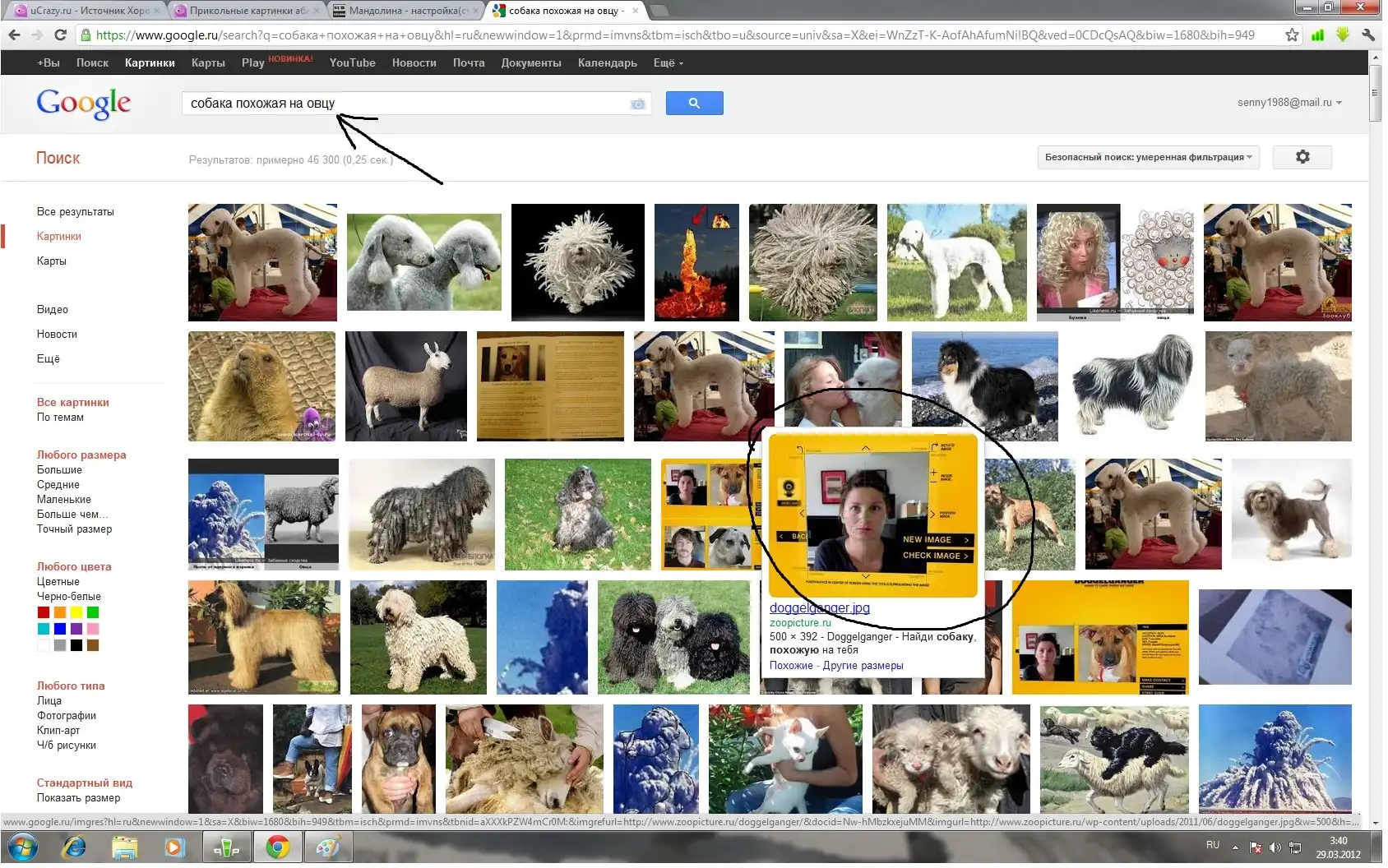Open the senny1988@mail.ru account dropdown

click(1289, 103)
